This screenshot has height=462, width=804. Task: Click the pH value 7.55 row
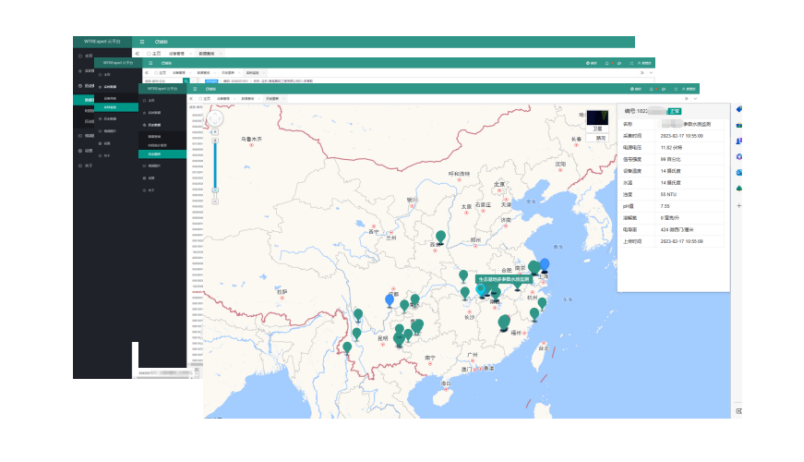pyautogui.click(x=673, y=206)
